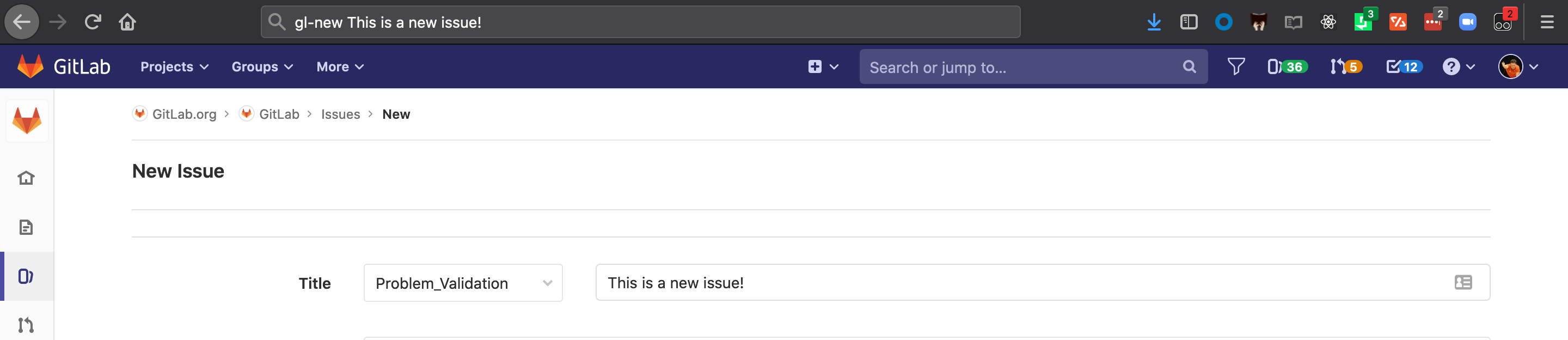Click the Search or jump to field
Viewport: 1568px width, 340px height.
1033,66
